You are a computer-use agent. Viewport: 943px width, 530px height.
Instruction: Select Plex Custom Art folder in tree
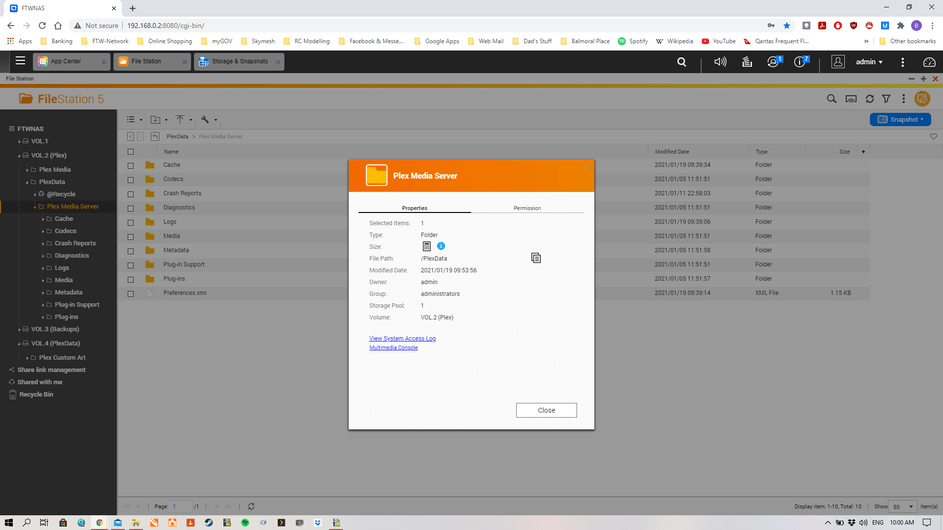[x=62, y=357]
